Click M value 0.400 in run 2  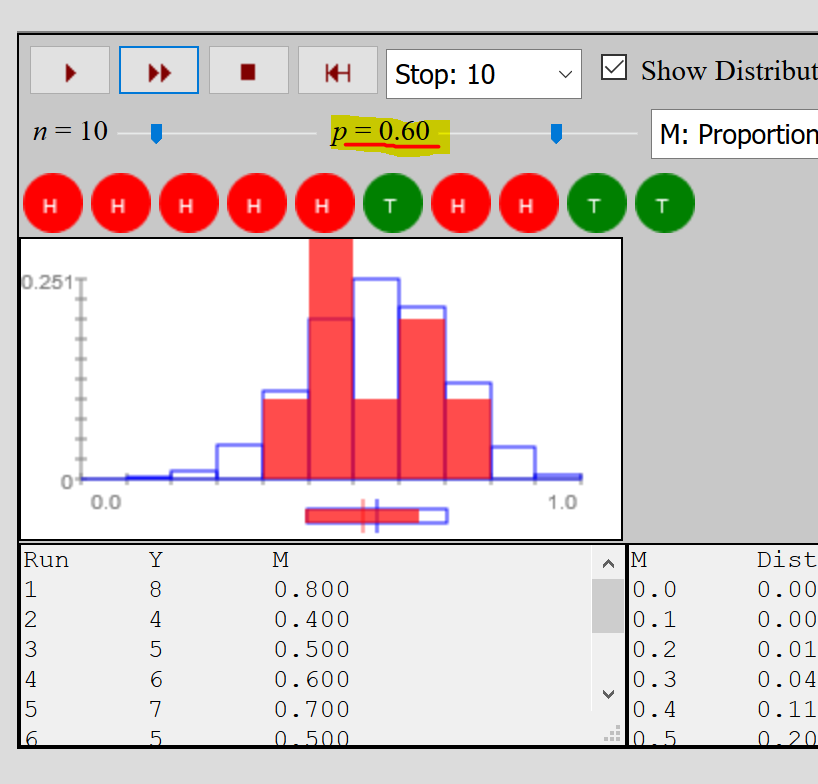click(x=312, y=620)
